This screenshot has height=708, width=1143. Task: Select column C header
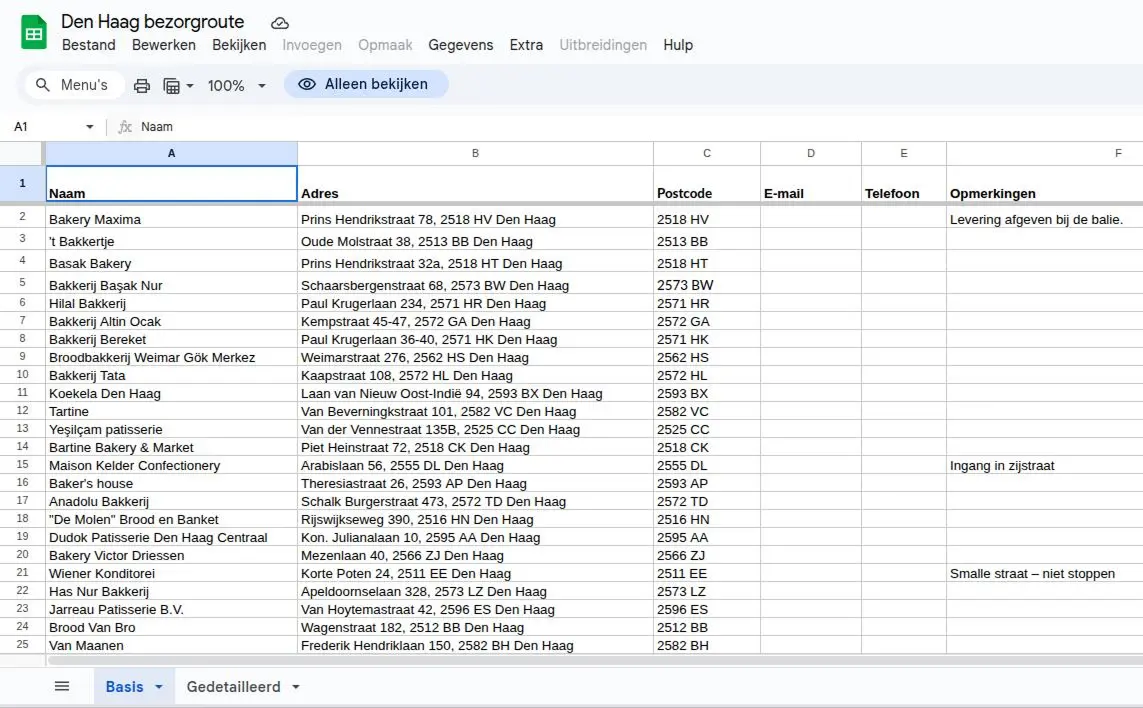tap(706, 153)
